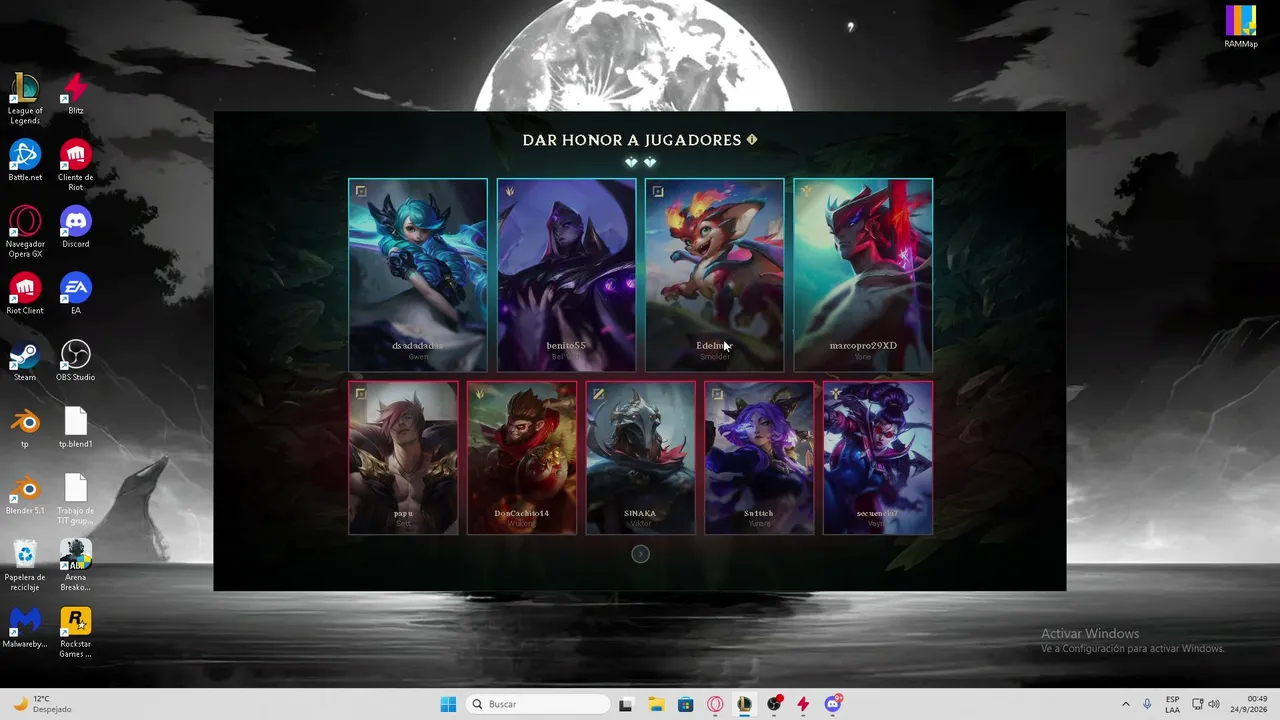Image resolution: width=1280 pixels, height=720 pixels.
Task: Click the honor info icon beside the title
Action: 752,140
